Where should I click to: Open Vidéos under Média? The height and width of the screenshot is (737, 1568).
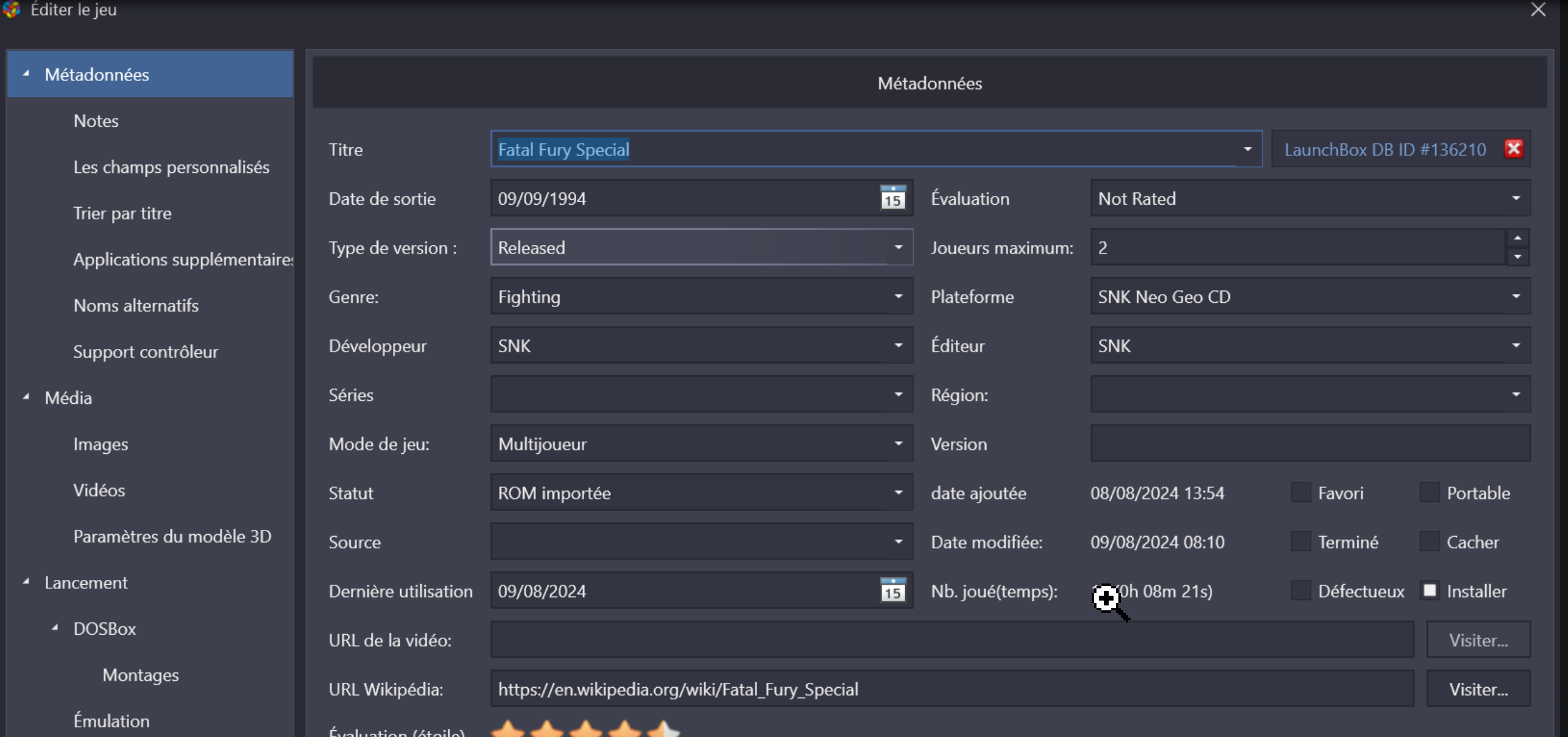(x=99, y=490)
